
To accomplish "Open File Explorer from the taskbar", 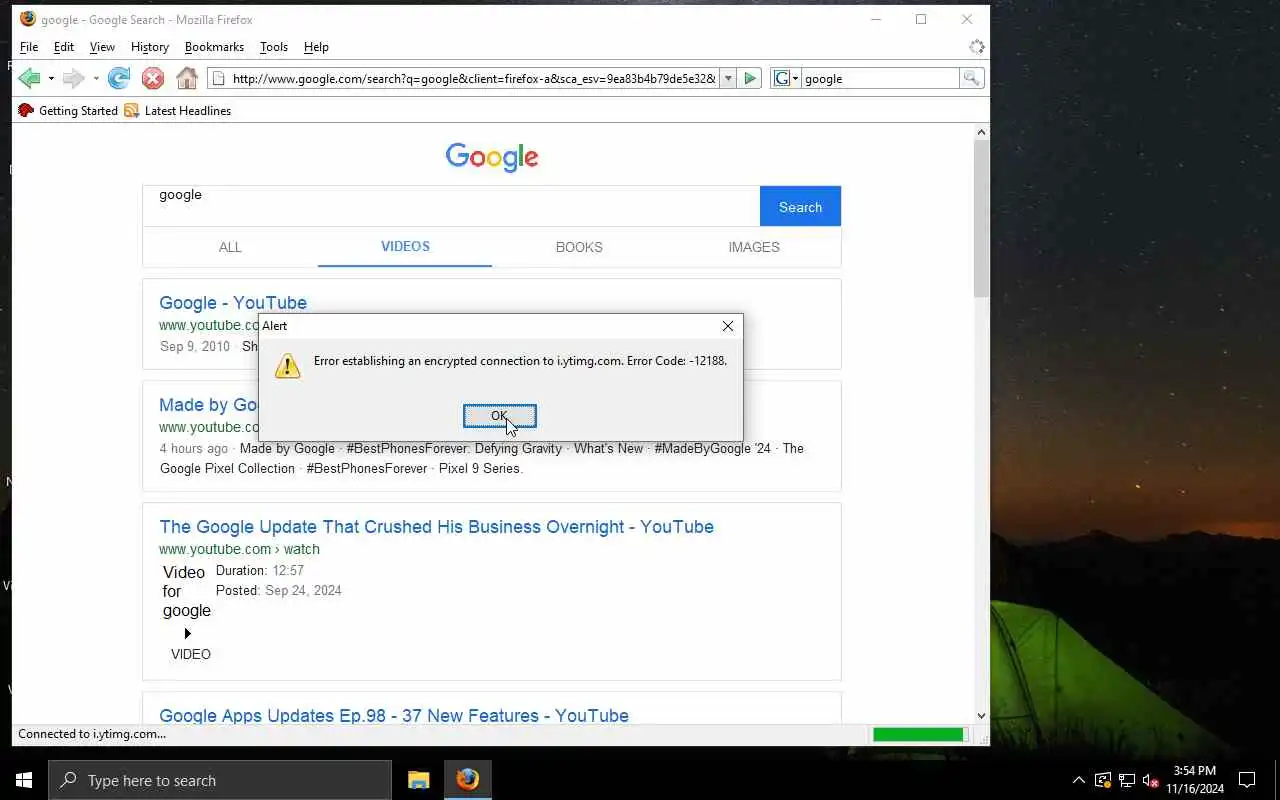I will [419, 780].
